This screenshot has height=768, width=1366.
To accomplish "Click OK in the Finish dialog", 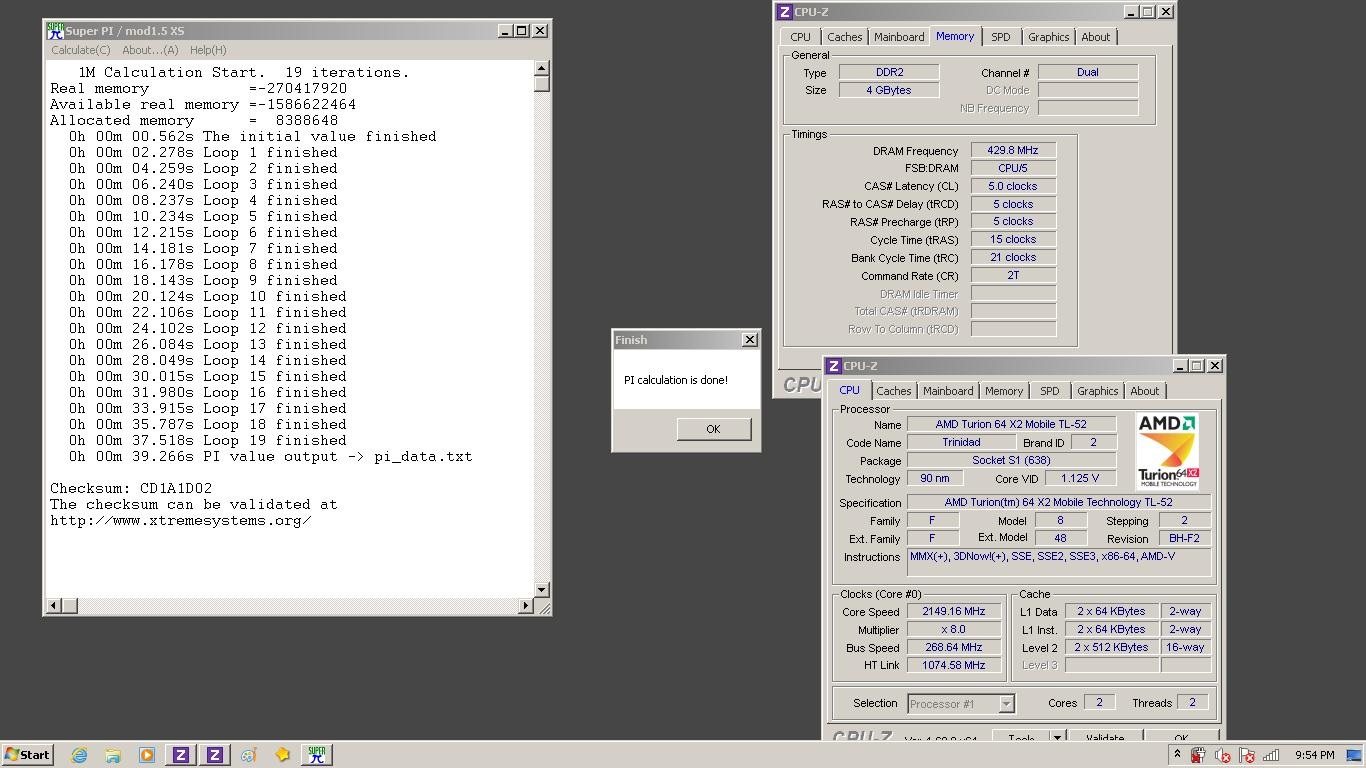I will click(713, 429).
